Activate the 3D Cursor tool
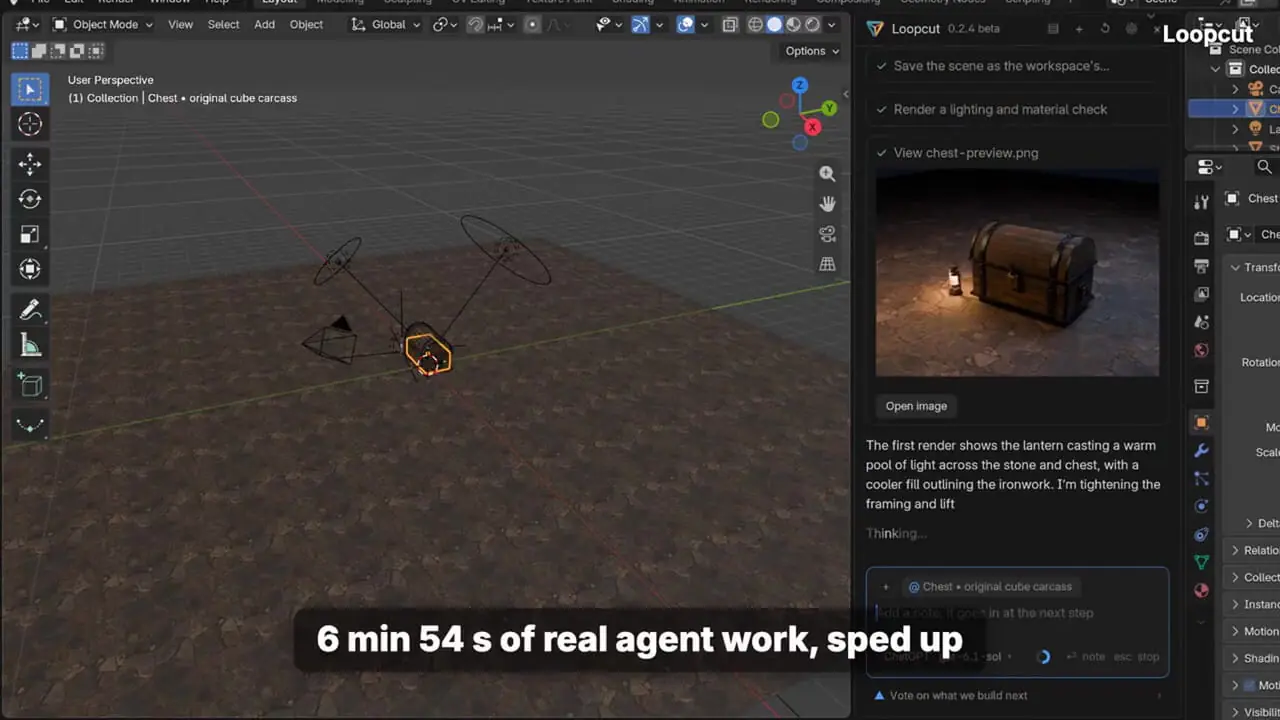Viewport: 1280px width, 720px height. (x=30, y=124)
